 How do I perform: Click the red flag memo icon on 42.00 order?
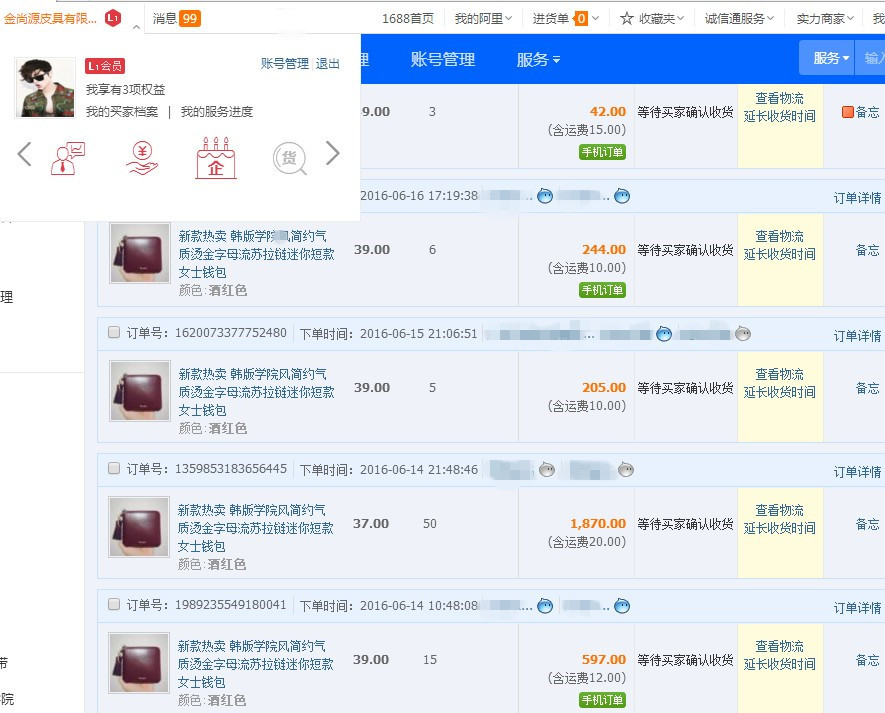[x=847, y=112]
